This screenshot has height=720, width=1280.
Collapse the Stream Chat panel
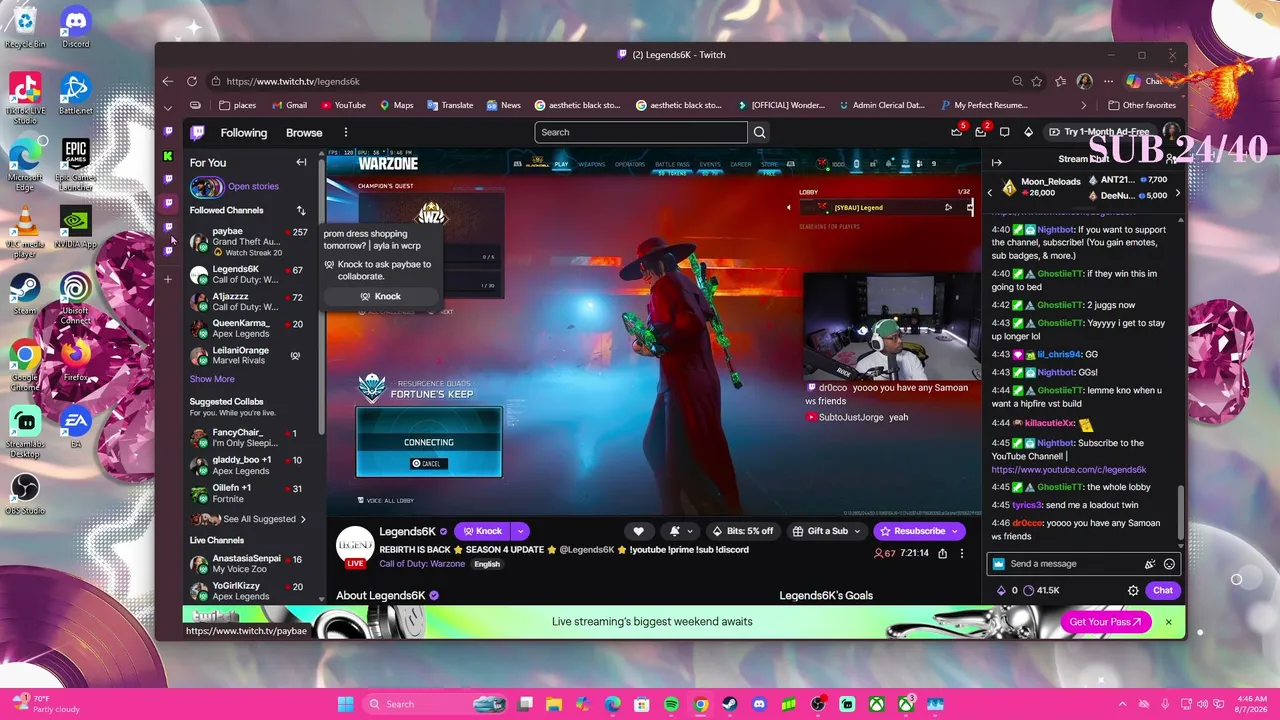pyautogui.click(x=996, y=162)
